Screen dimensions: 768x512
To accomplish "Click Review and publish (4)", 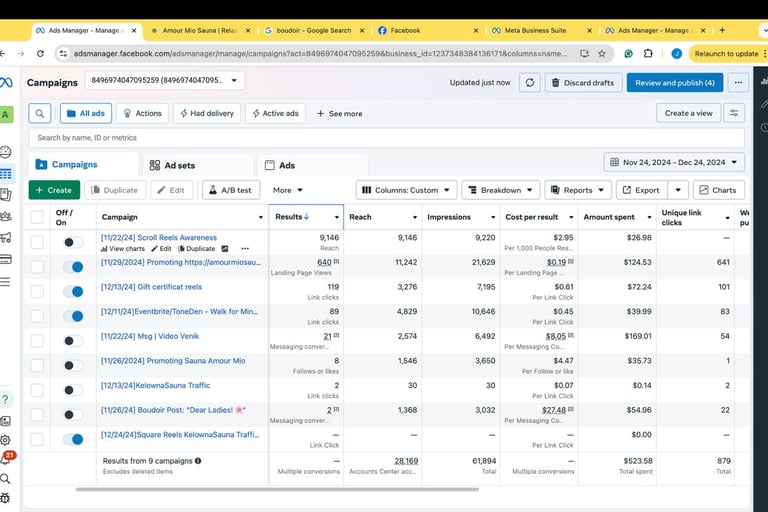I will (x=674, y=83).
